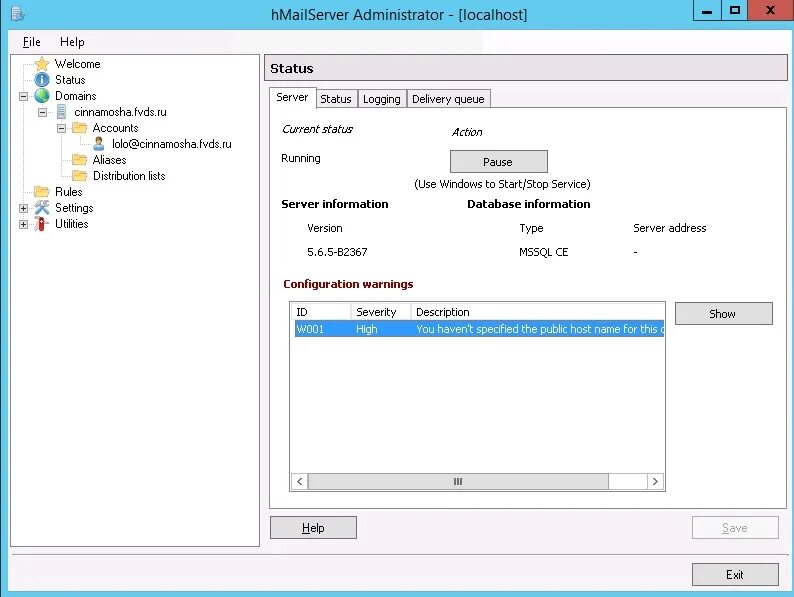The image size is (794, 597).
Task: Select Distribution lists label in tree
Action: coord(129,176)
